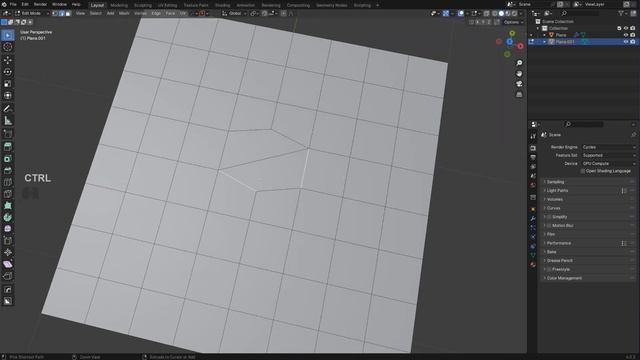Select the Transform tool

8,96
